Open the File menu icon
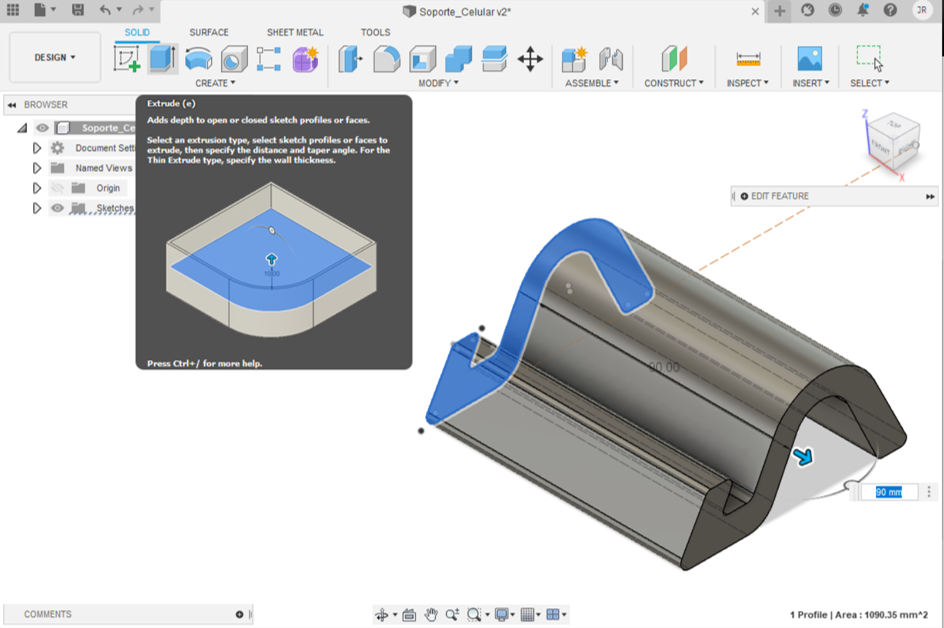Image resolution: width=944 pixels, height=628 pixels. tap(40, 10)
